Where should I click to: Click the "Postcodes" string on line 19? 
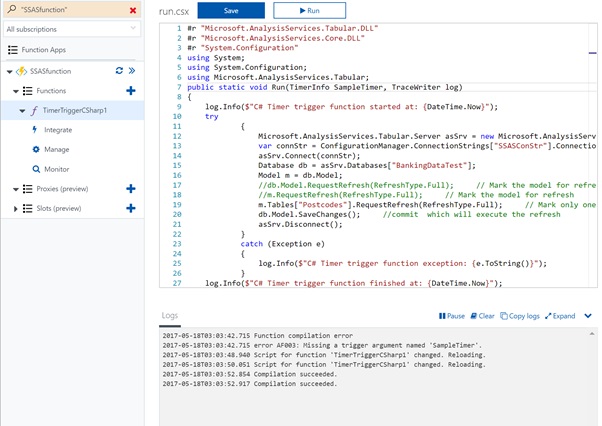tap(322, 205)
